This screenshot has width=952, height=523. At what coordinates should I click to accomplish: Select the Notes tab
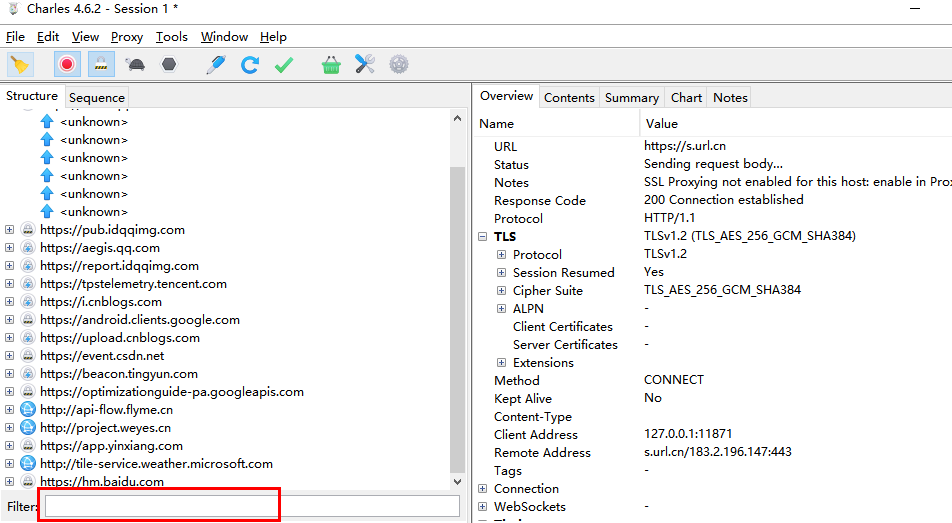pos(730,97)
